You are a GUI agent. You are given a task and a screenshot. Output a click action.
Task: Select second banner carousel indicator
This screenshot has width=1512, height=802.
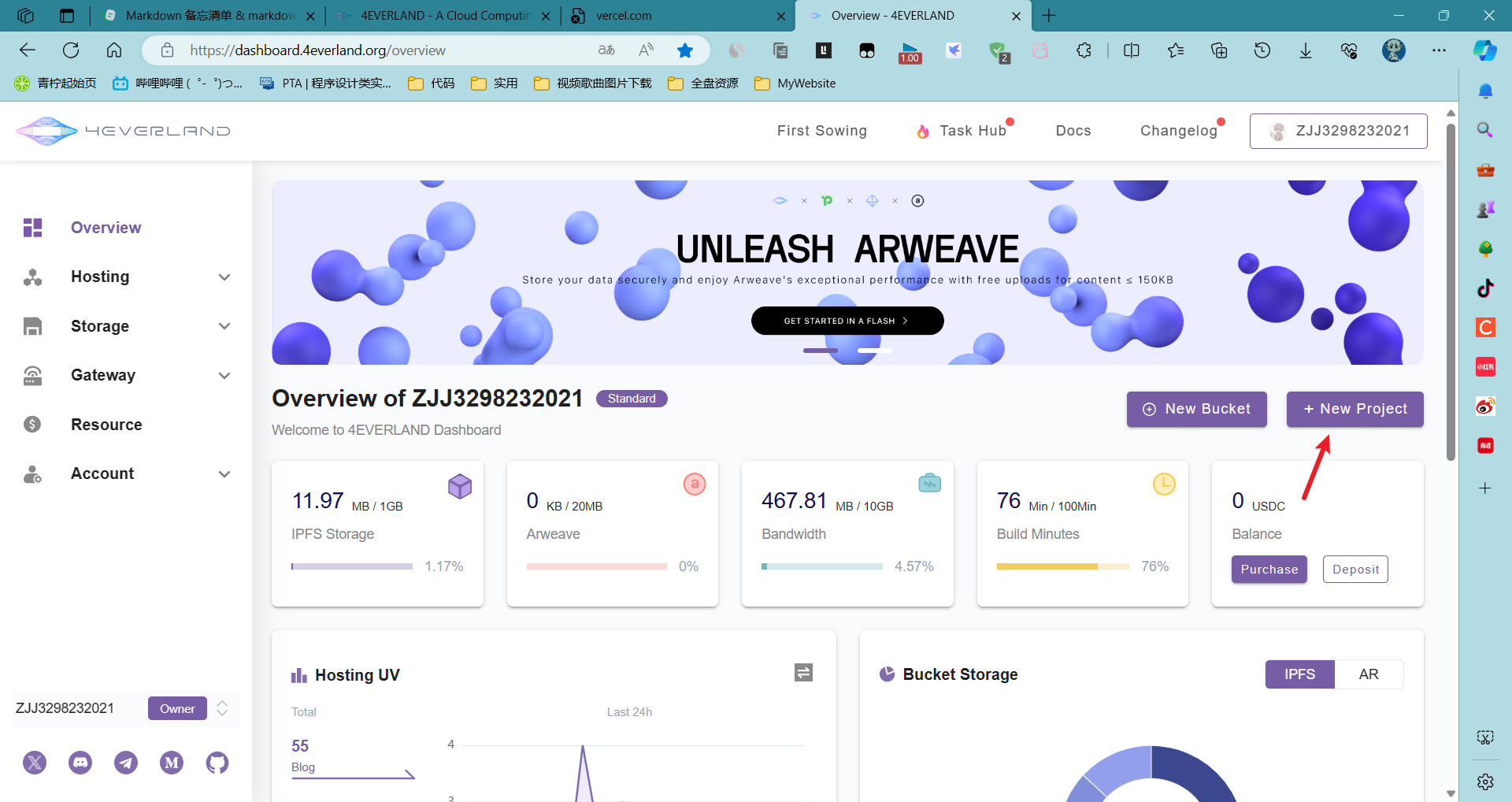874,351
